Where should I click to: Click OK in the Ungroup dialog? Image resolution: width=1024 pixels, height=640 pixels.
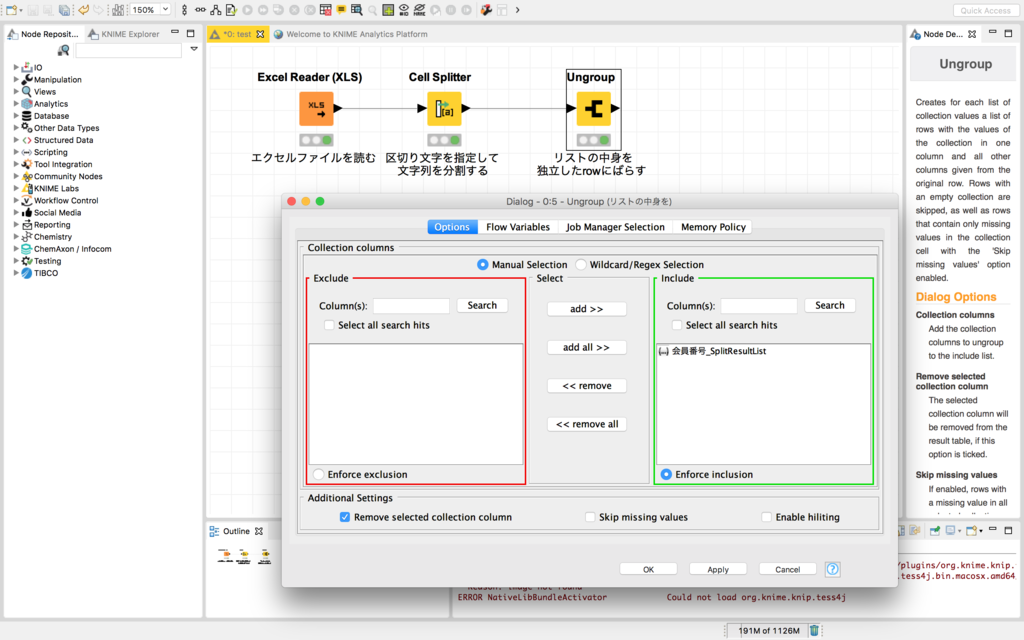[648, 569]
